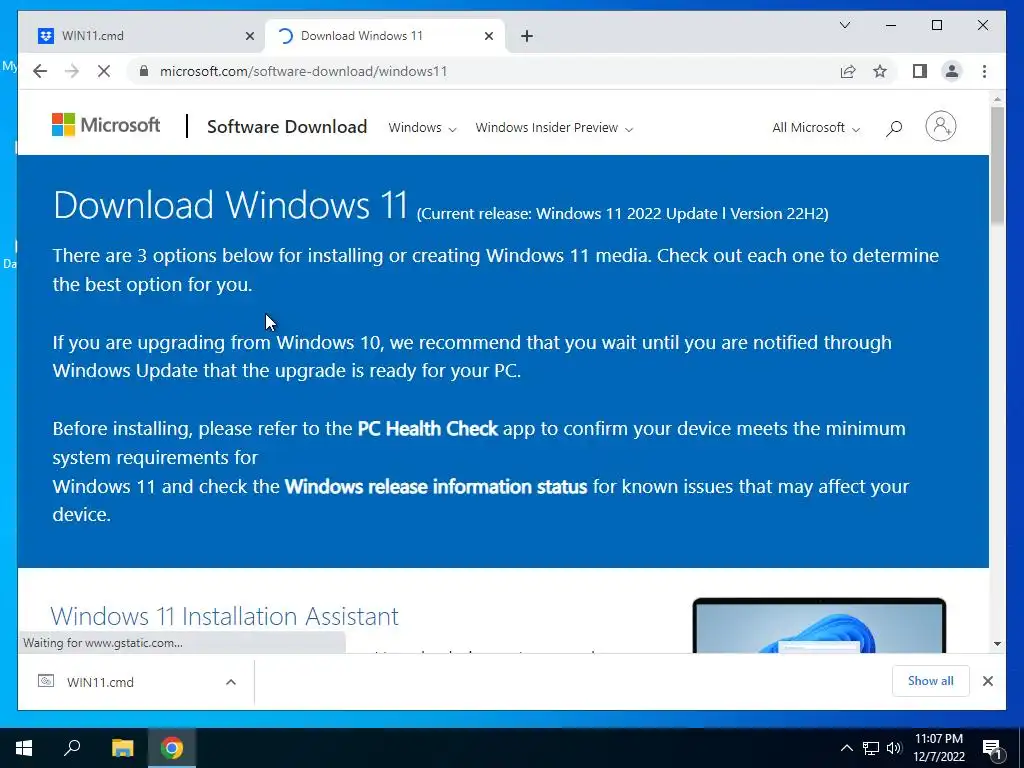Stop loading the page
The height and width of the screenshot is (768, 1024).
coord(104,71)
